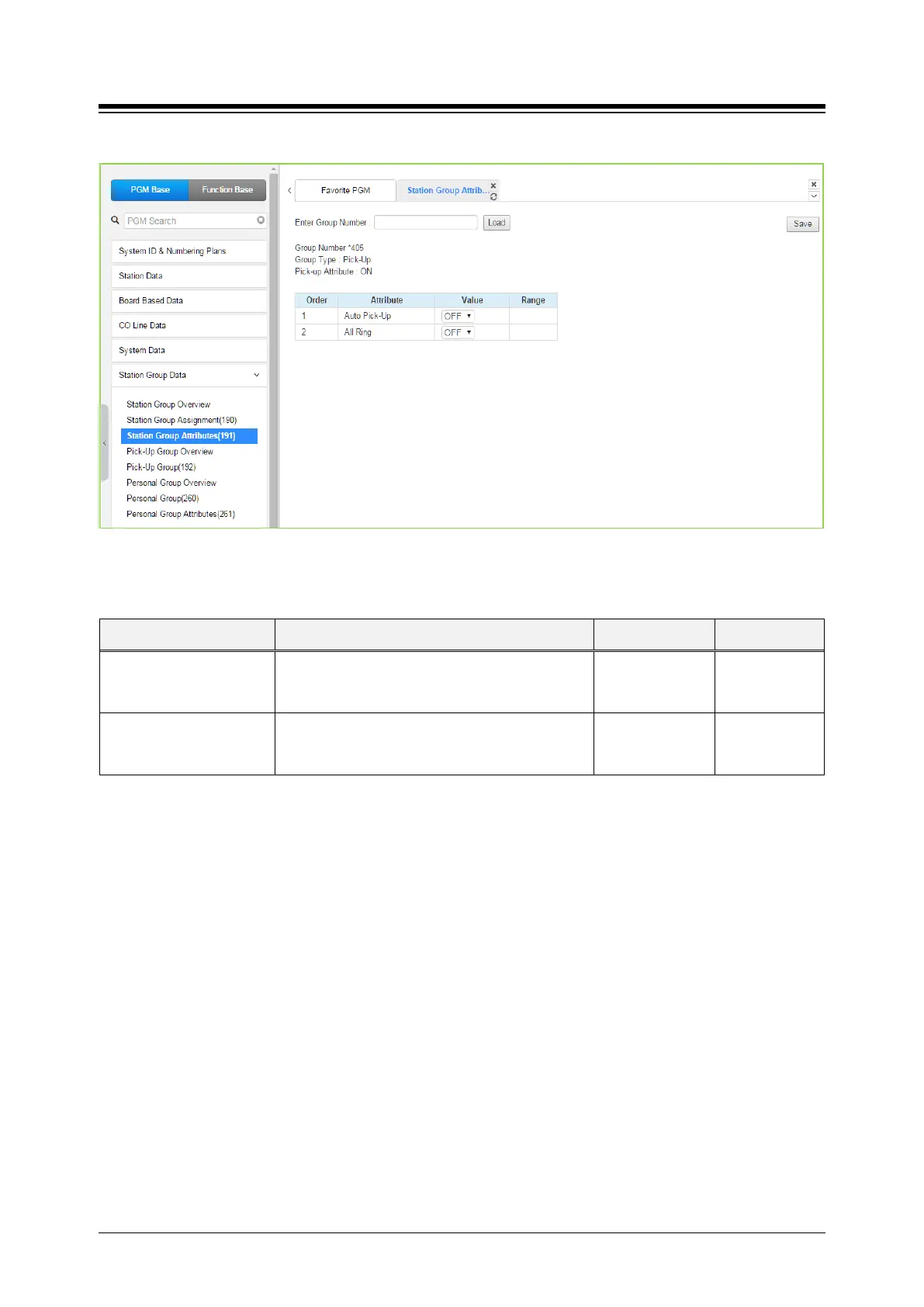This screenshot has width=924, height=1307.
Task: Switch to Favorite PGM tab
Action: click(345, 190)
